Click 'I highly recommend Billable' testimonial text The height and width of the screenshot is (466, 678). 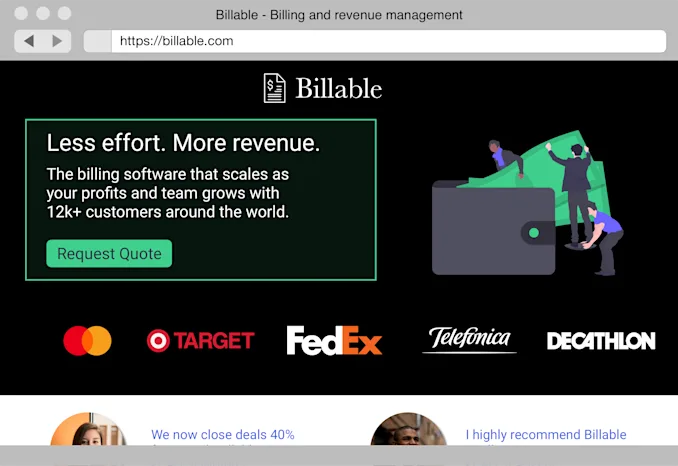546,434
